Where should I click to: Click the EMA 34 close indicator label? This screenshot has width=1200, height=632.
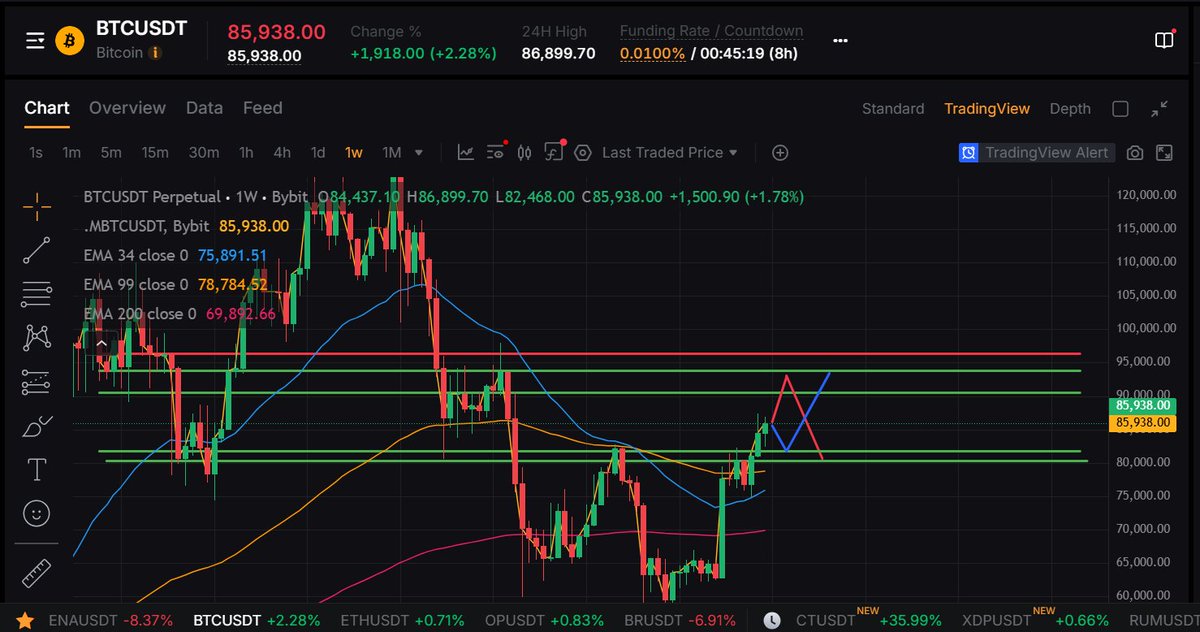pyautogui.click(x=136, y=255)
